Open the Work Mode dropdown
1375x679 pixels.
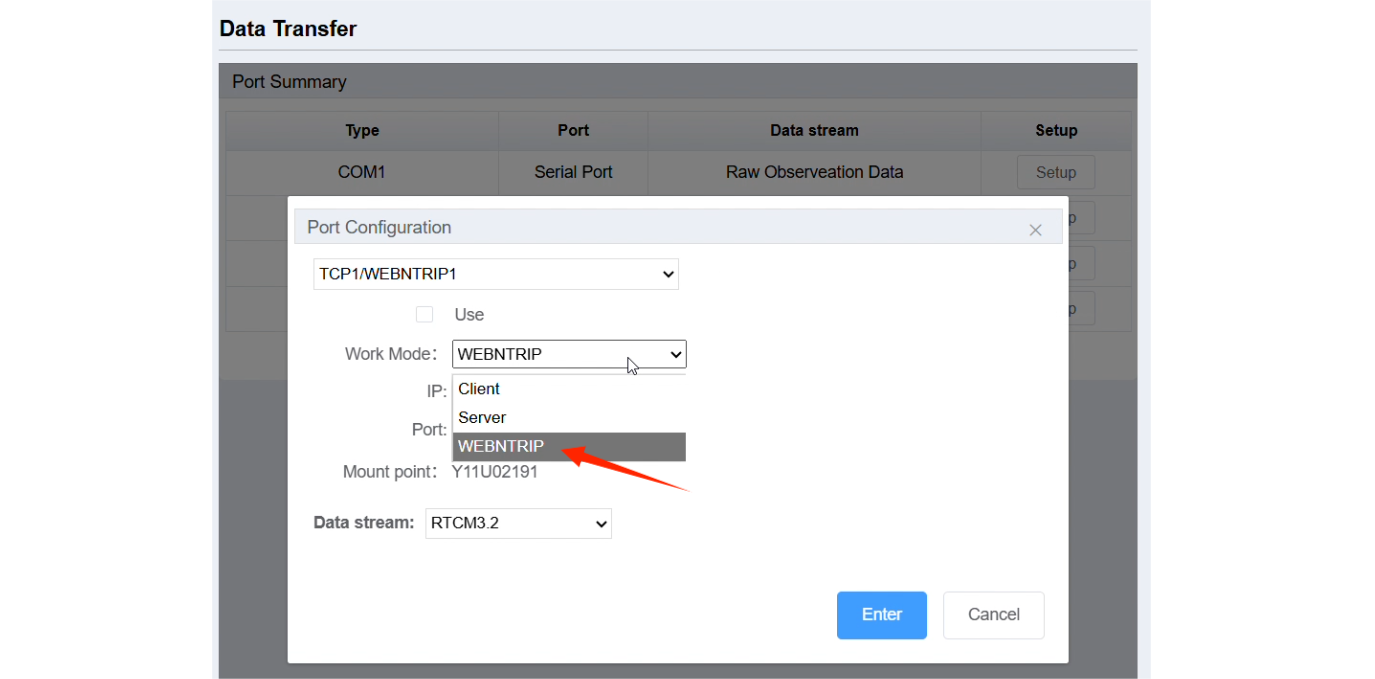(569, 354)
